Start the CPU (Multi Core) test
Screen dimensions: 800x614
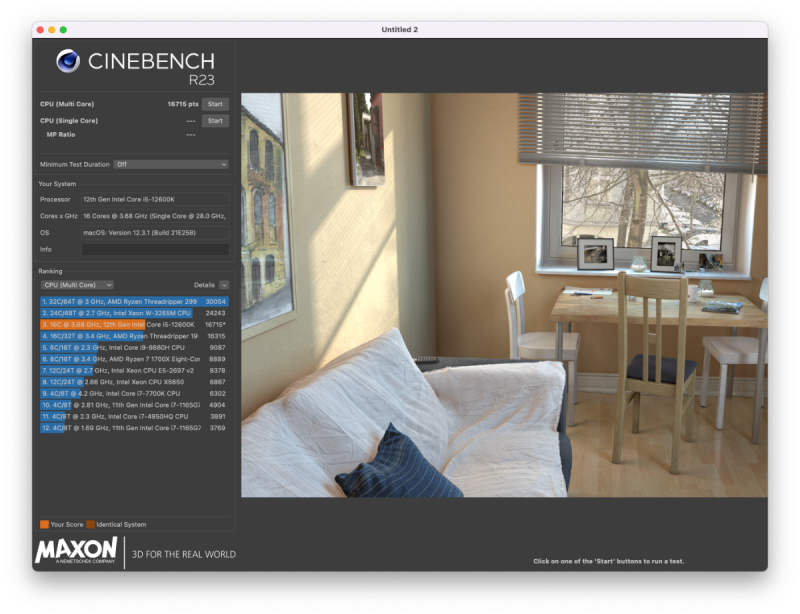(215, 104)
